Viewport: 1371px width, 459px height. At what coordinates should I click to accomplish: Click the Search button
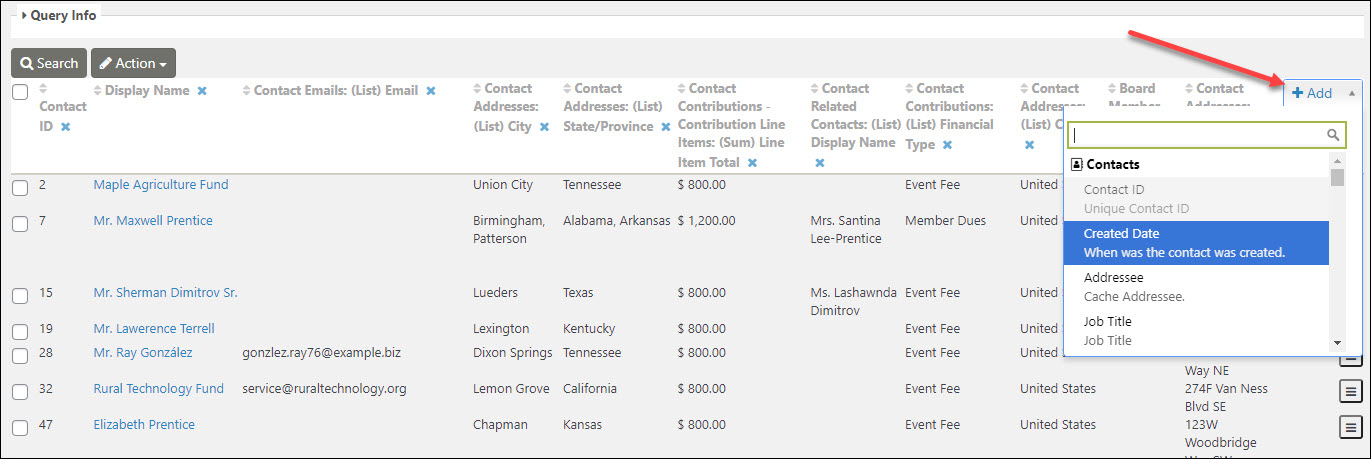(x=49, y=63)
